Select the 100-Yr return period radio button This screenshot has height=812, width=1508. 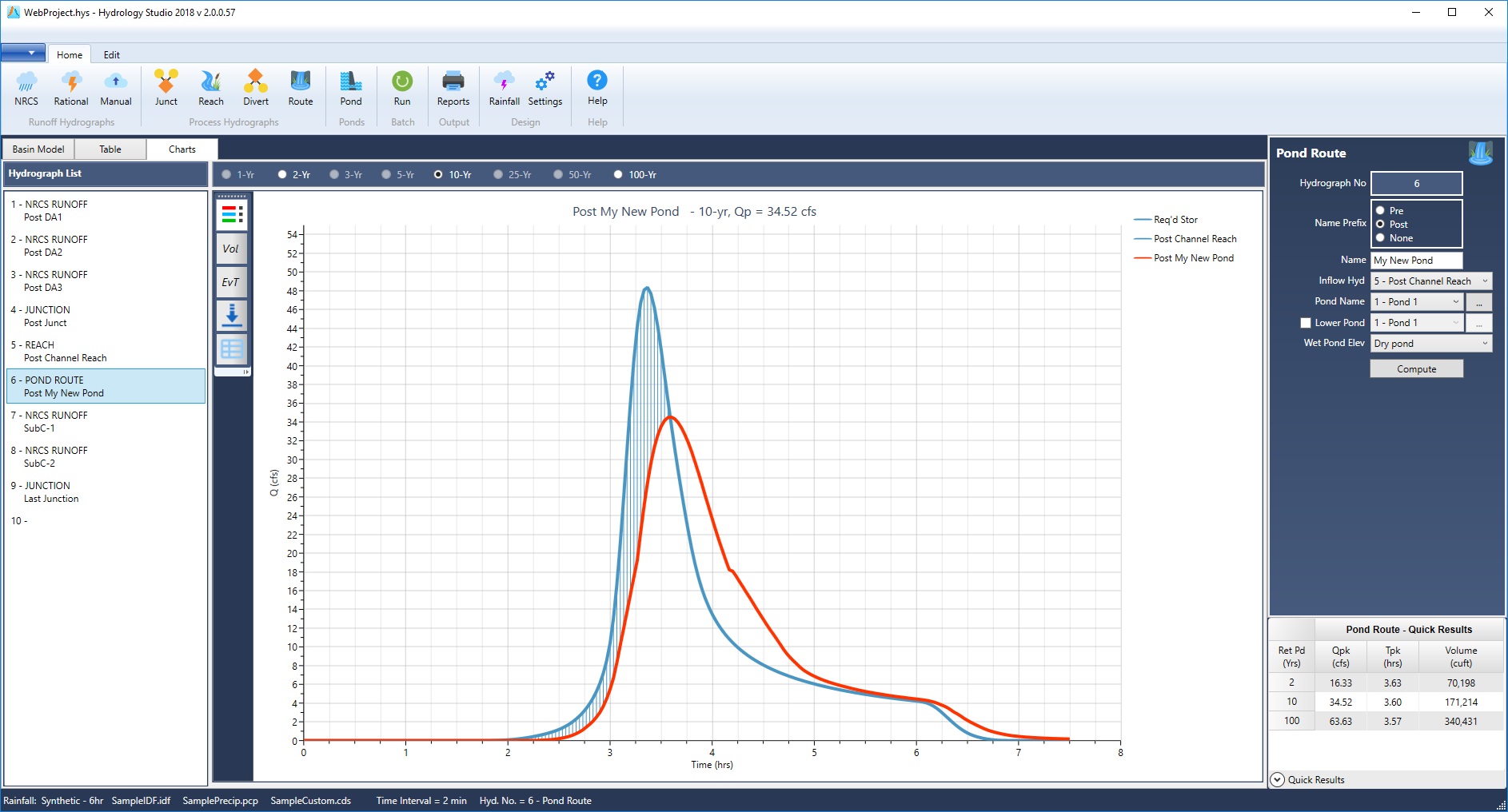tap(617, 174)
